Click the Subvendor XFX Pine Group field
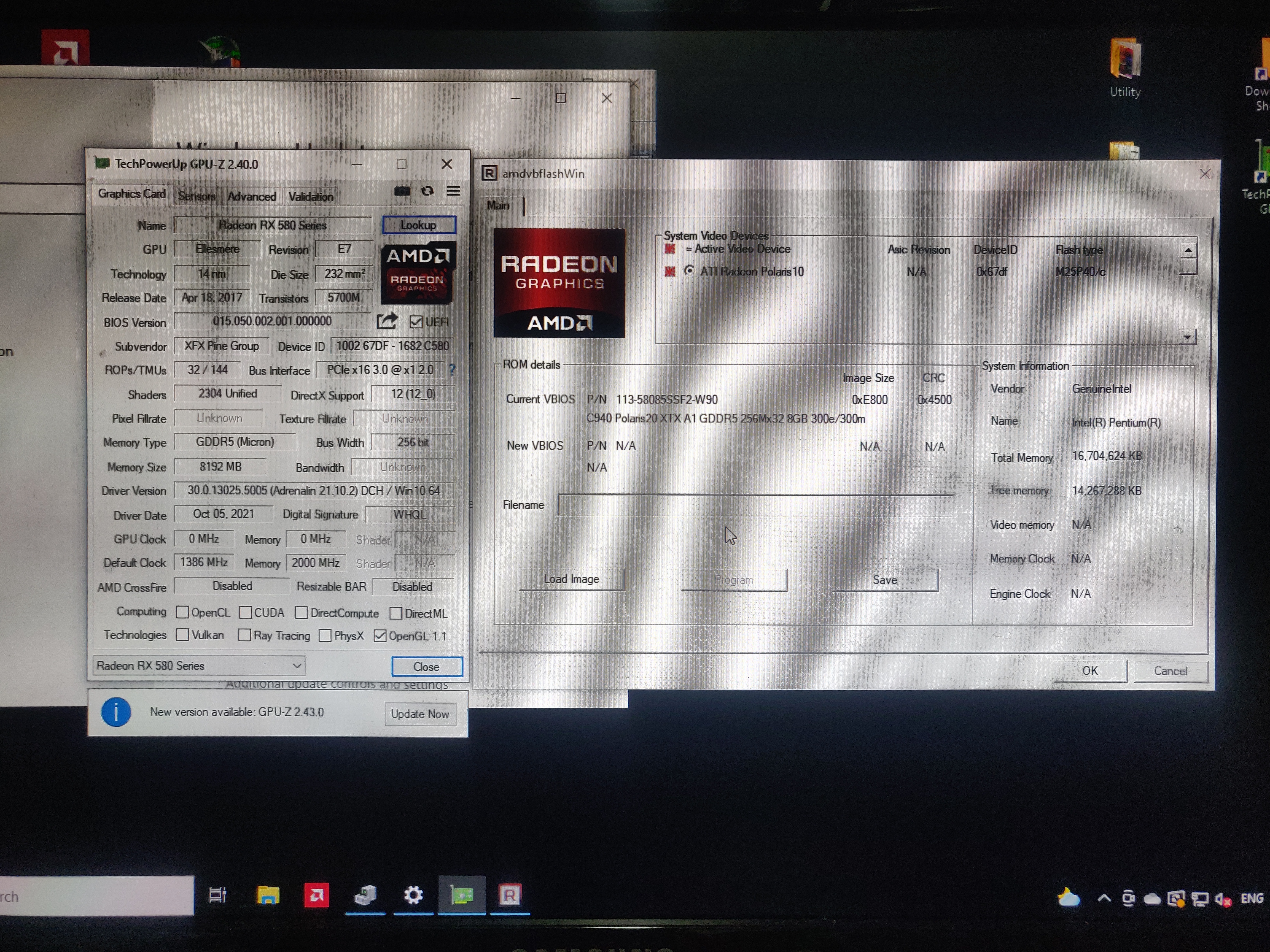 [x=222, y=346]
